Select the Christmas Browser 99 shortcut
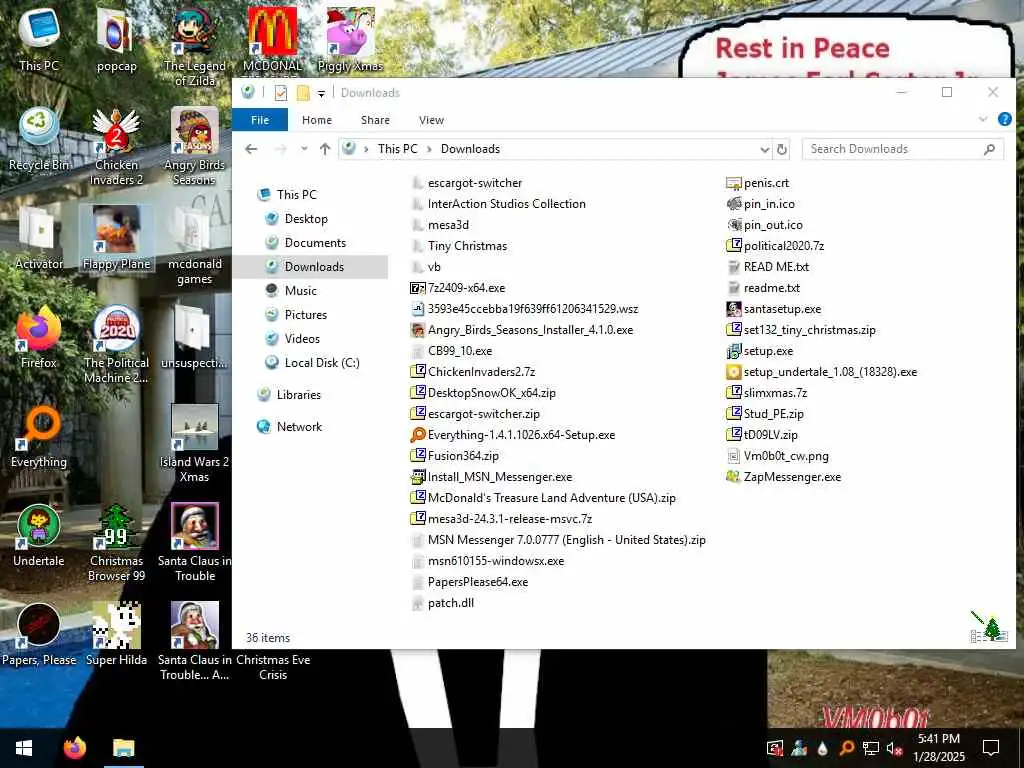 click(116, 543)
